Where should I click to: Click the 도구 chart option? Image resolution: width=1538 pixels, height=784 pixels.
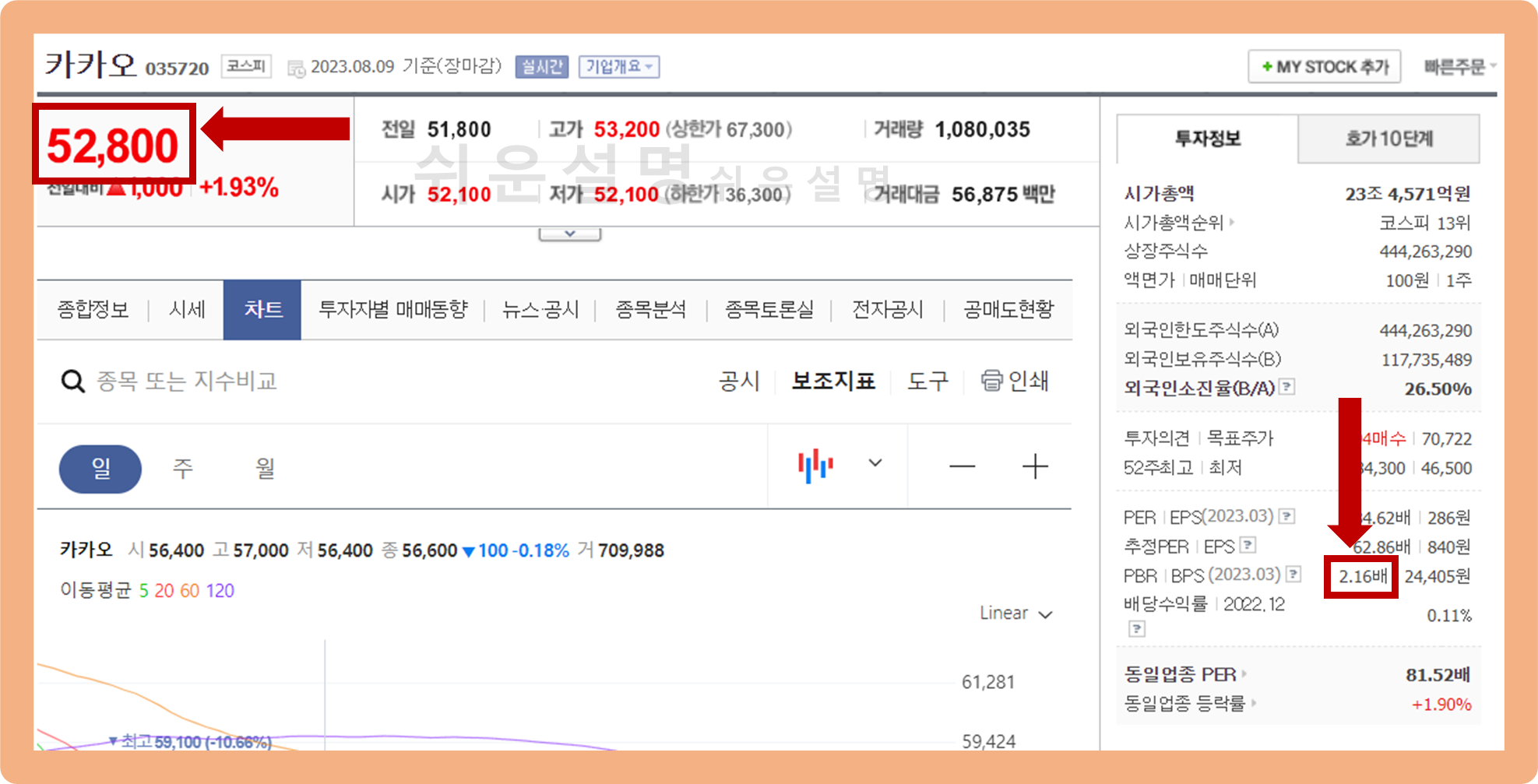click(928, 381)
